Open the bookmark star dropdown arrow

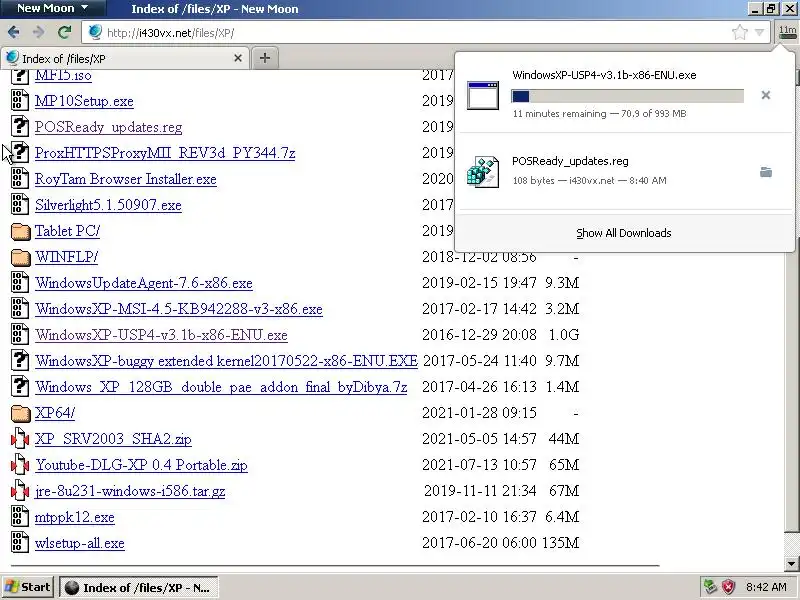(x=760, y=33)
